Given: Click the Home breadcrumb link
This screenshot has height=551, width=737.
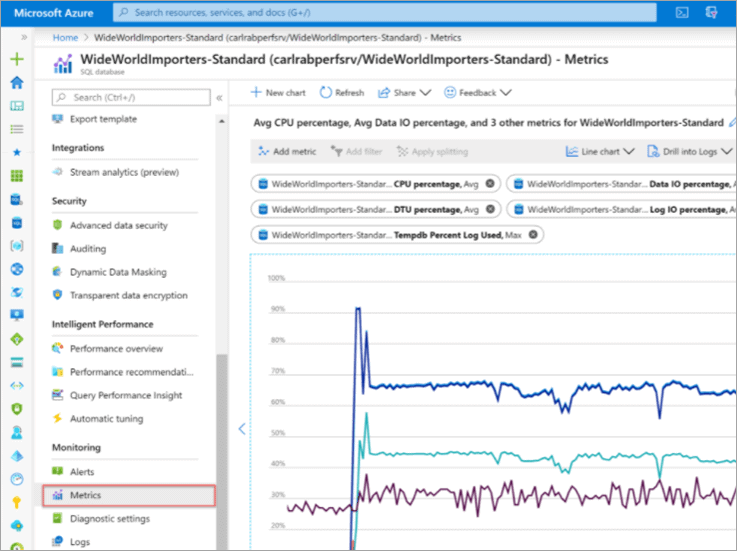Looking at the screenshot, I should tap(65, 38).
